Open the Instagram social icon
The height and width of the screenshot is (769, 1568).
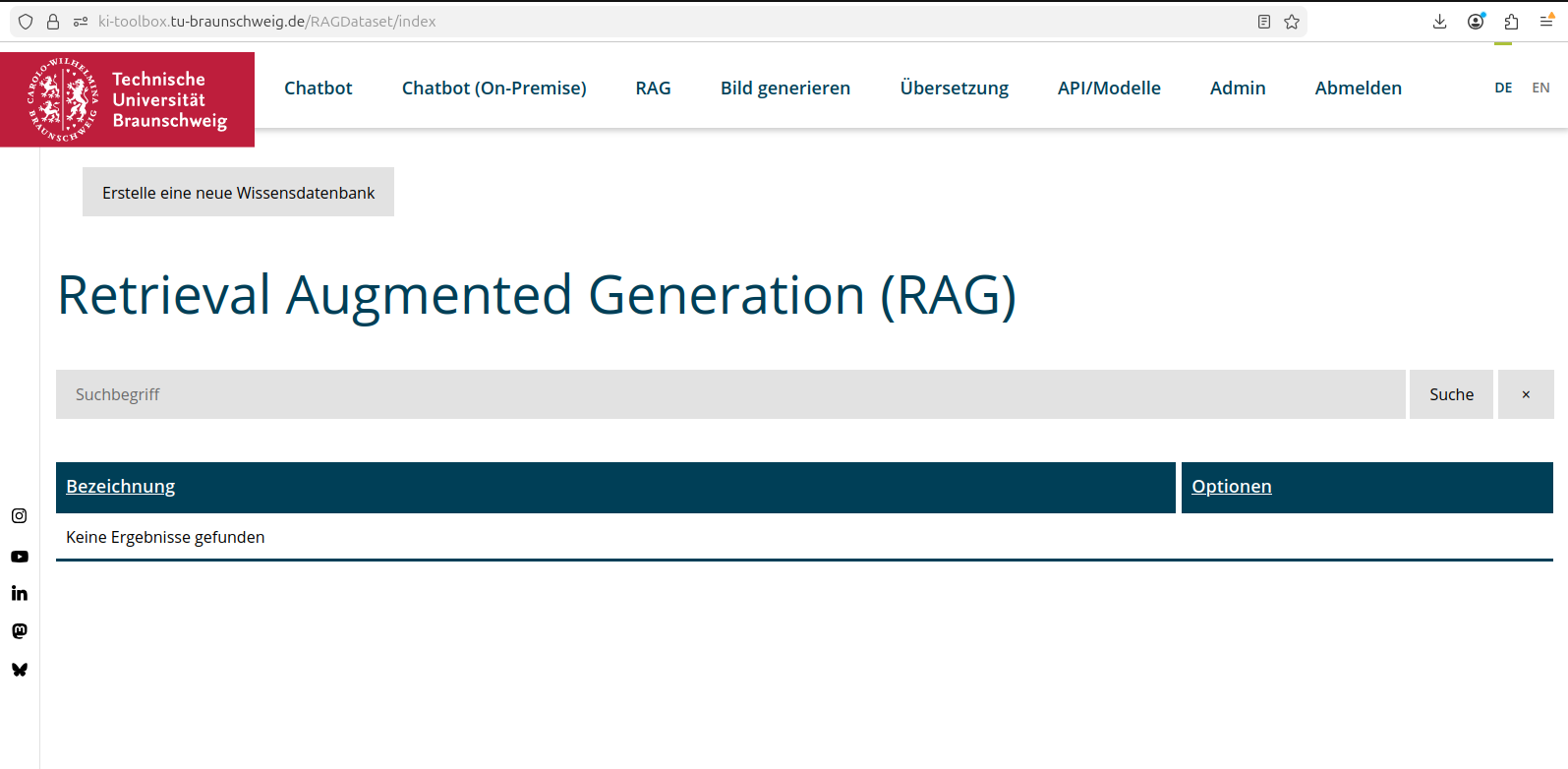tap(19, 516)
